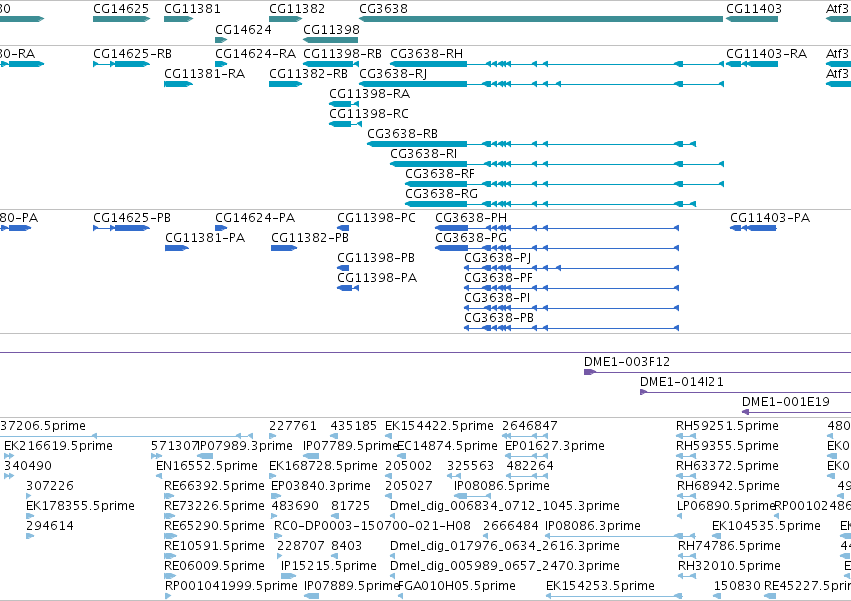Click EST label EK178355.5prime
Viewport: 851px width, 601px height.
click(80, 506)
